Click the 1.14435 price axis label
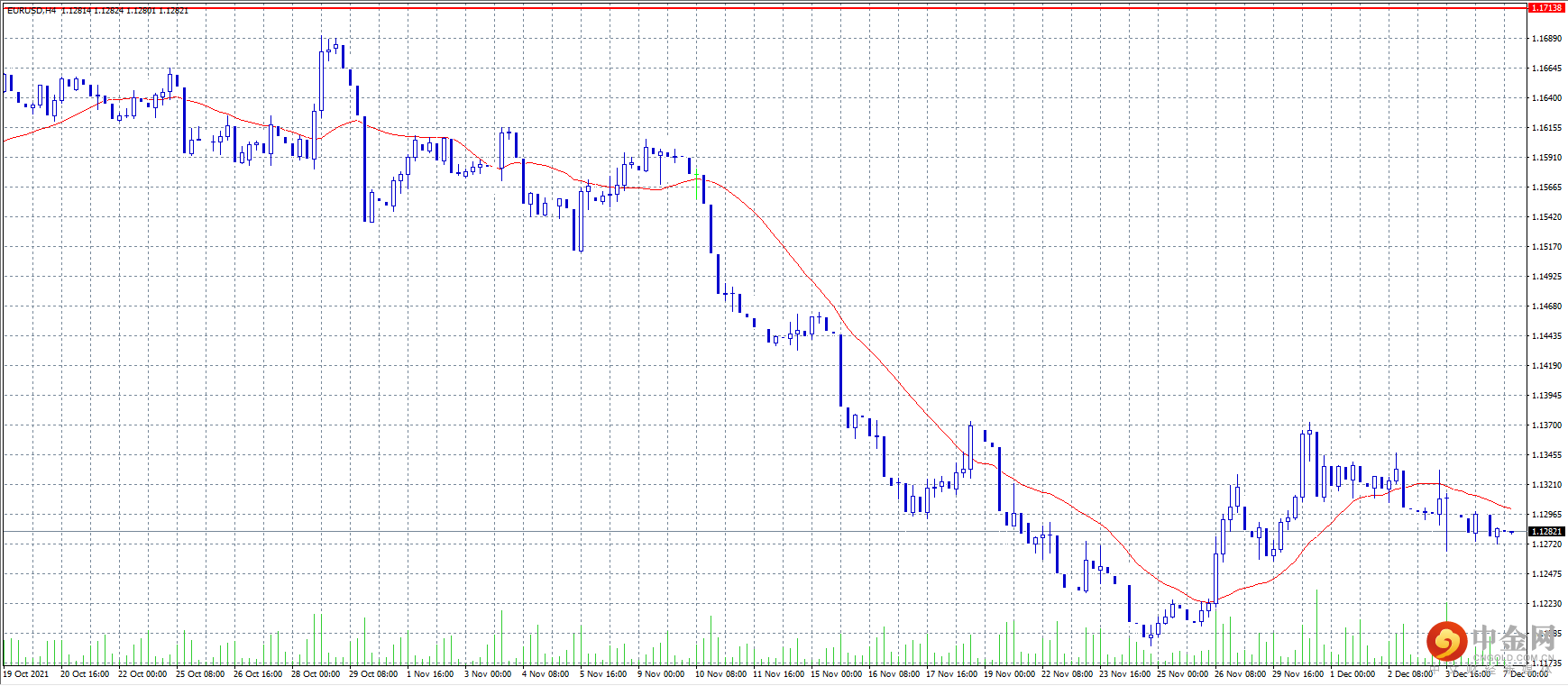The image size is (1568, 686). (x=1546, y=336)
